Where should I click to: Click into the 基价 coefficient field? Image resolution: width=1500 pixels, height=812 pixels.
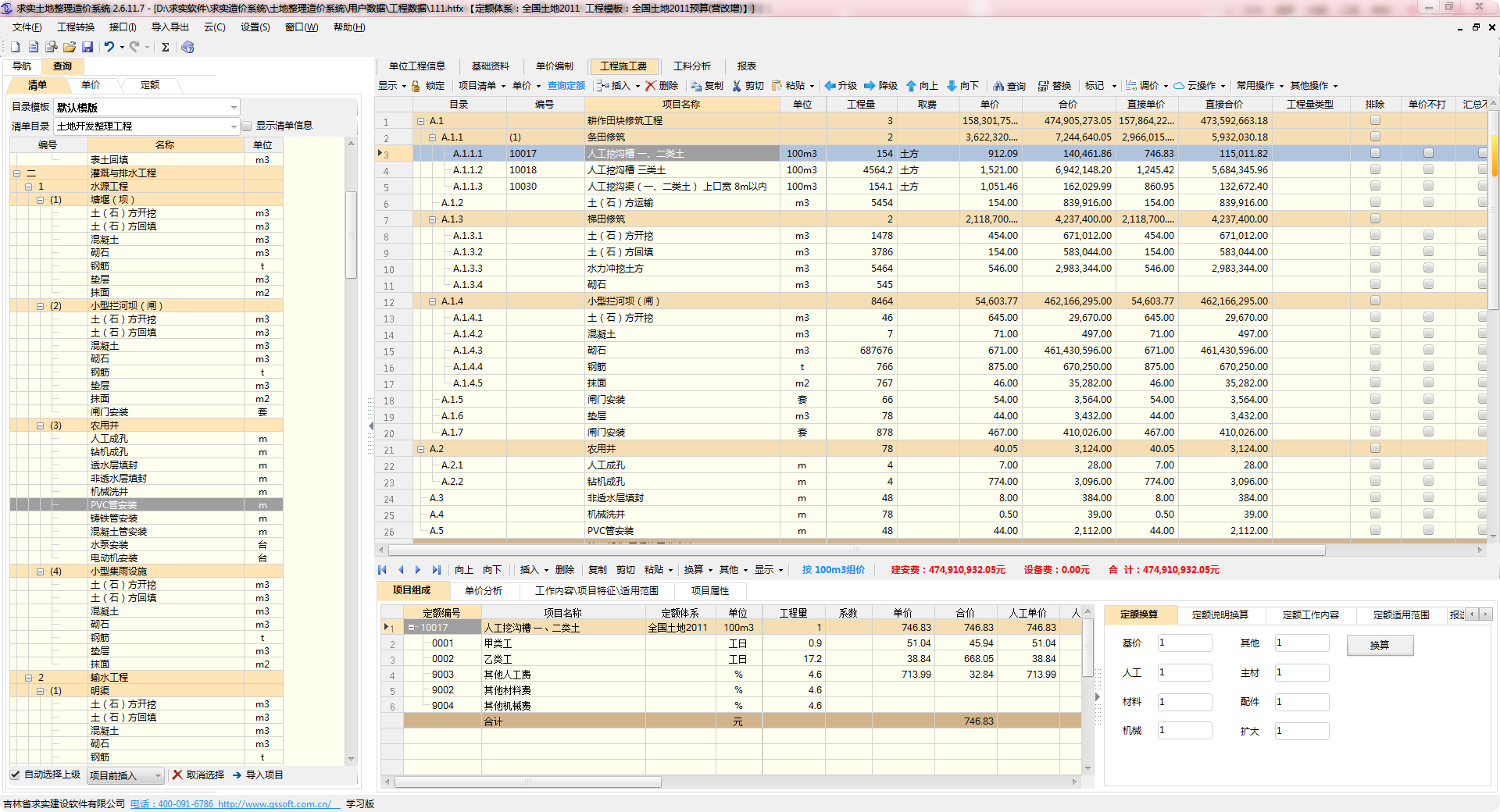[1184, 643]
